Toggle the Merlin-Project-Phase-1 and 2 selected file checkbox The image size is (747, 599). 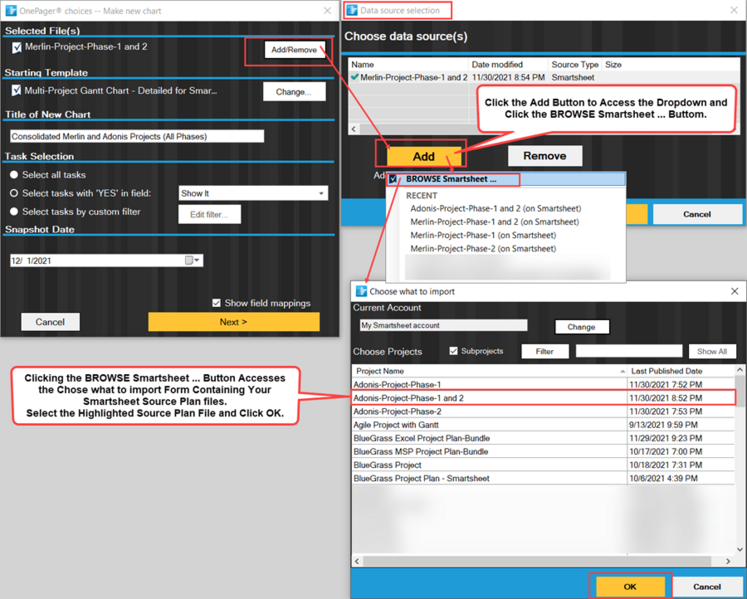pos(17,47)
